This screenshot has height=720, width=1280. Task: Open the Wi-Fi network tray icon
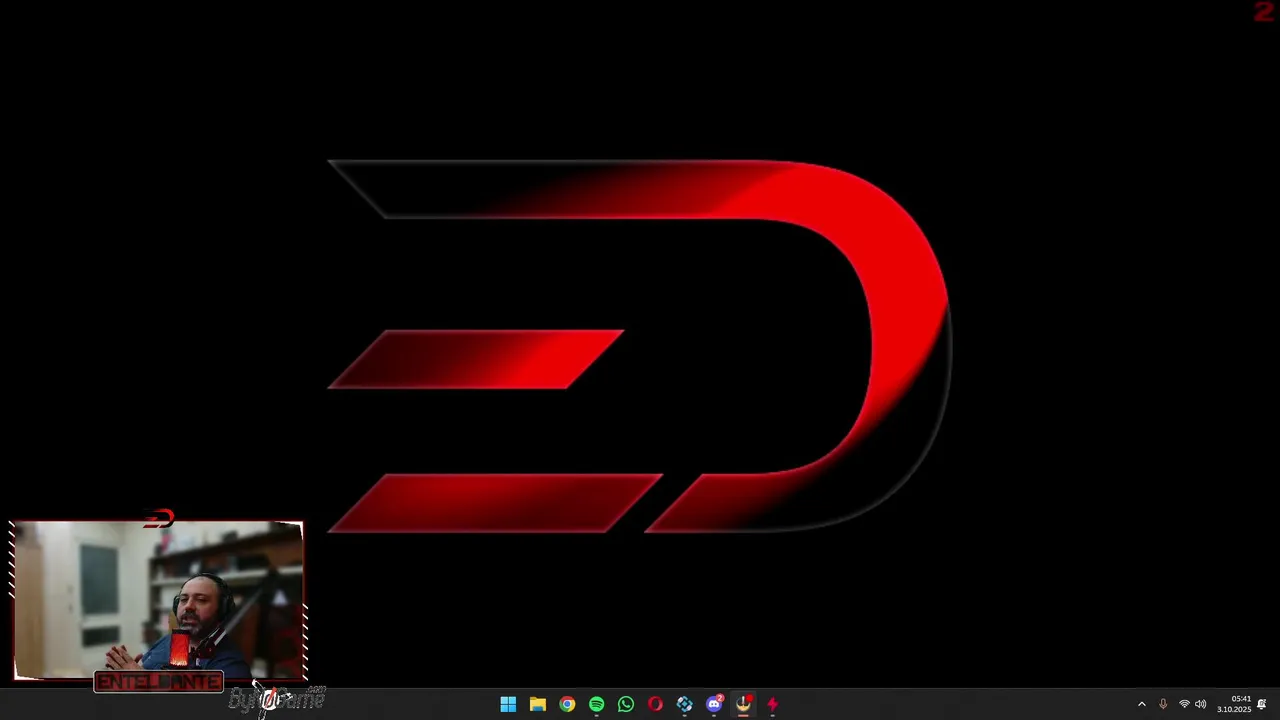click(1184, 704)
